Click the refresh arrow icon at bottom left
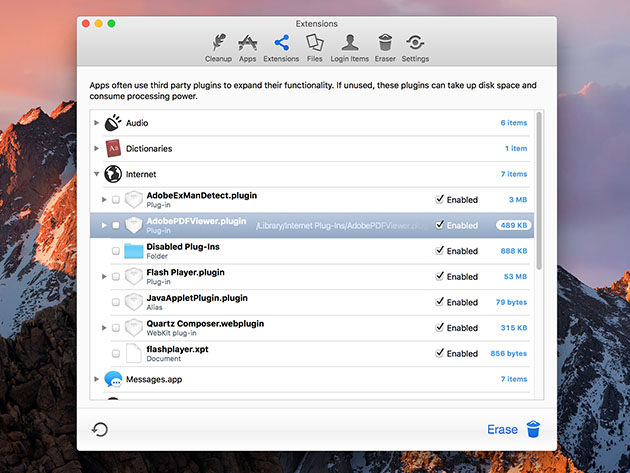The width and height of the screenshot is (630, 473). 100,430
